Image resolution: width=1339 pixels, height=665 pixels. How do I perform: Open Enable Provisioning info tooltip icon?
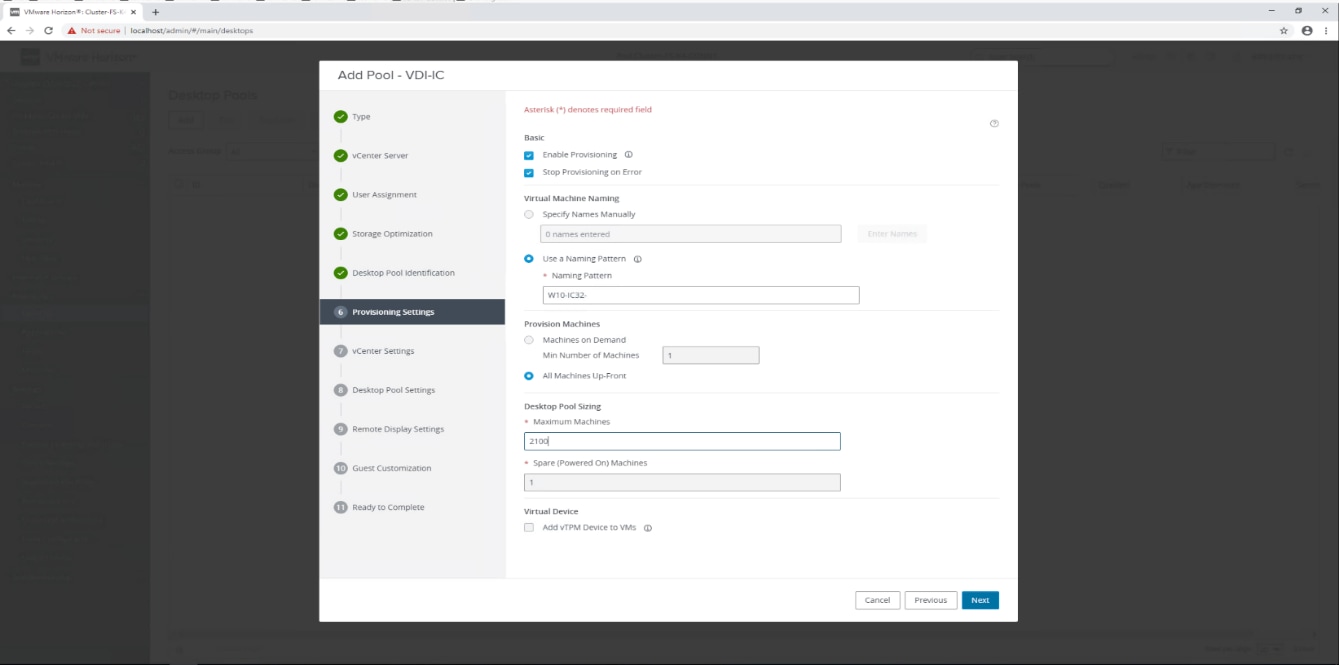pos(629,155)
